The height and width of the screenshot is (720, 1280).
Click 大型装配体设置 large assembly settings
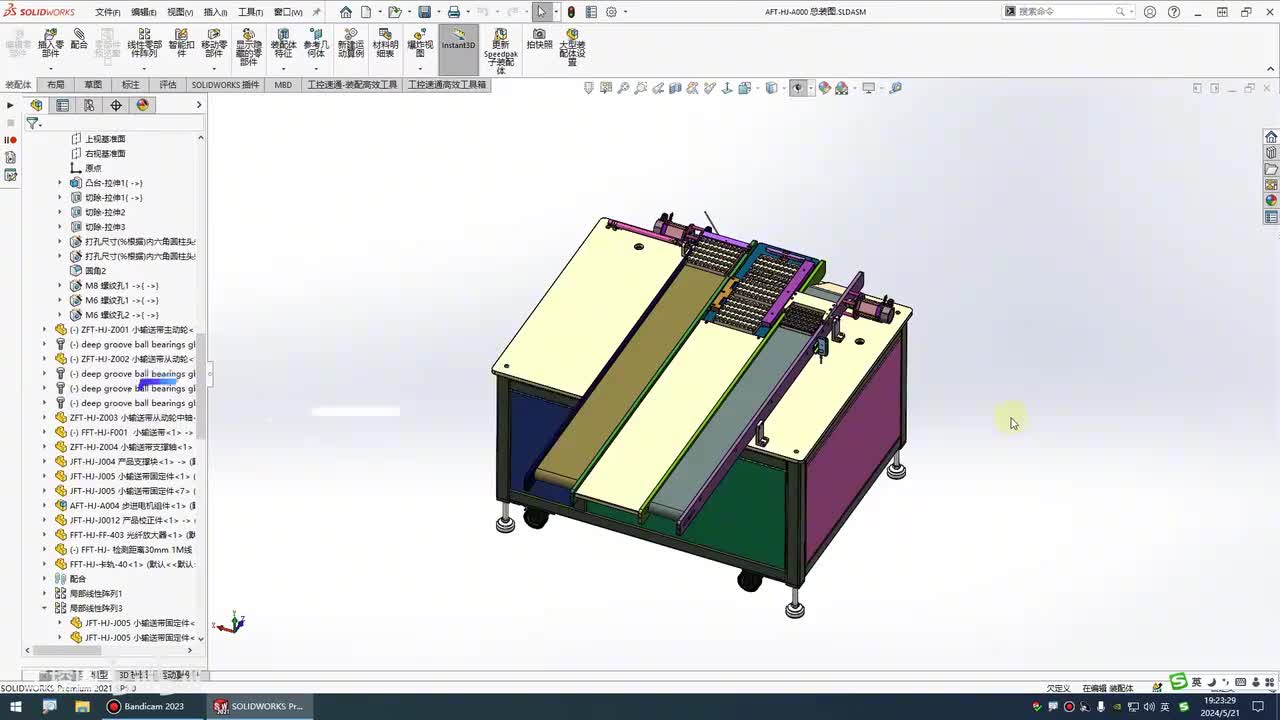click(572, 48)
